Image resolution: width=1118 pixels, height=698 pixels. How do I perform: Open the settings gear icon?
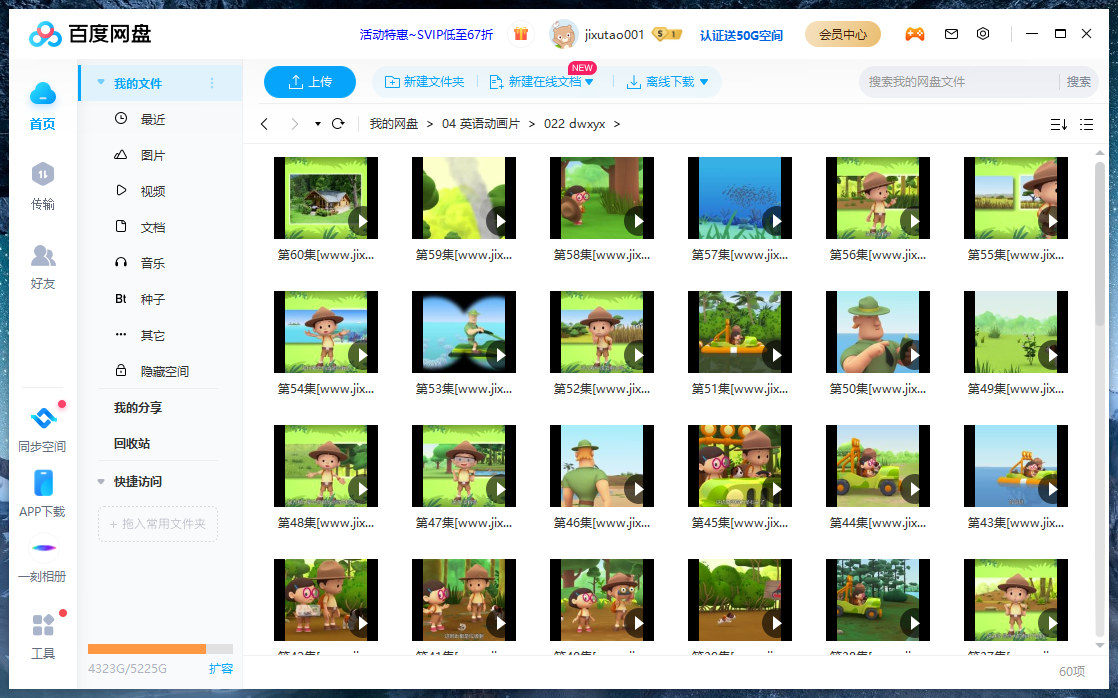click(983, 34)
